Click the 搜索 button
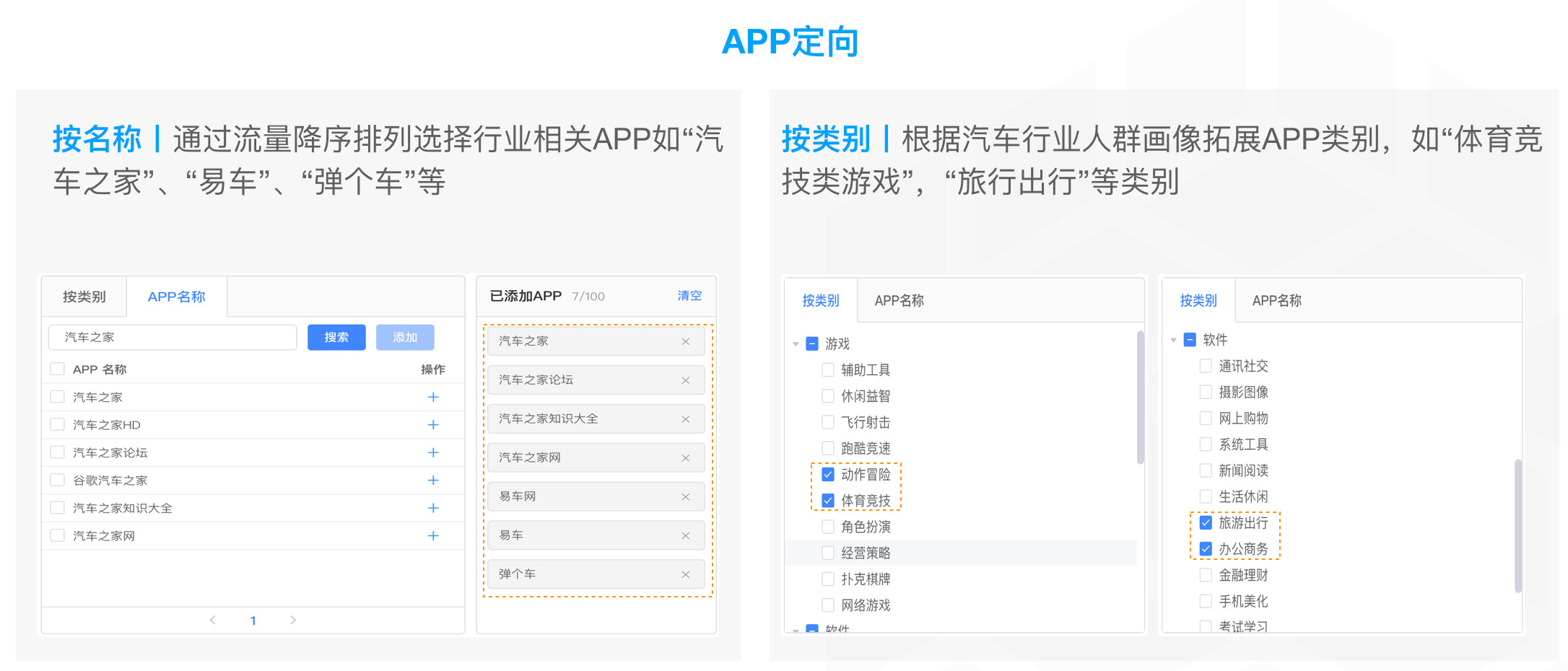 click(x=336, y=336)
